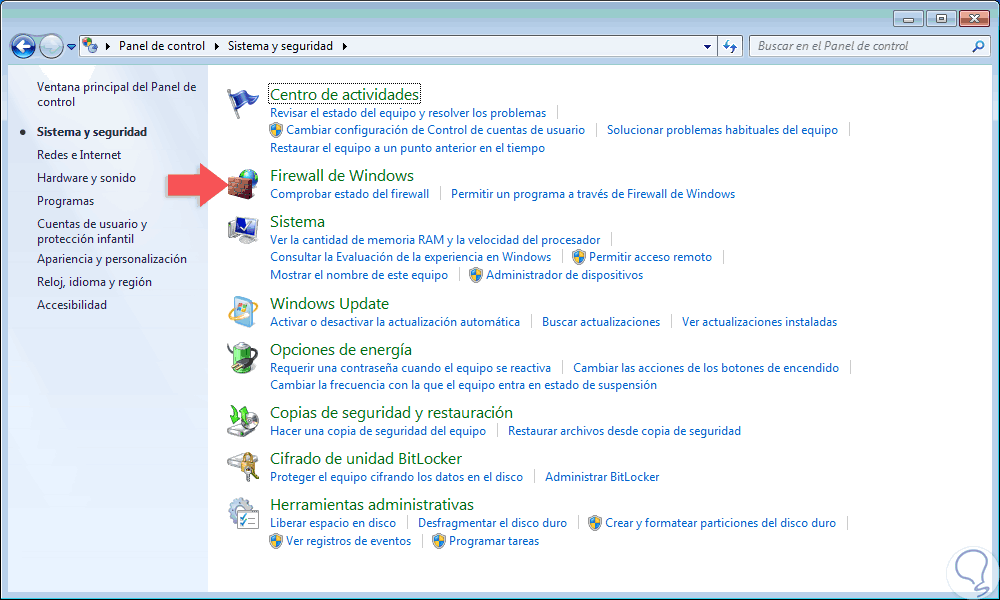Open Apariencia y personalización category

click(x=112, y=259)
